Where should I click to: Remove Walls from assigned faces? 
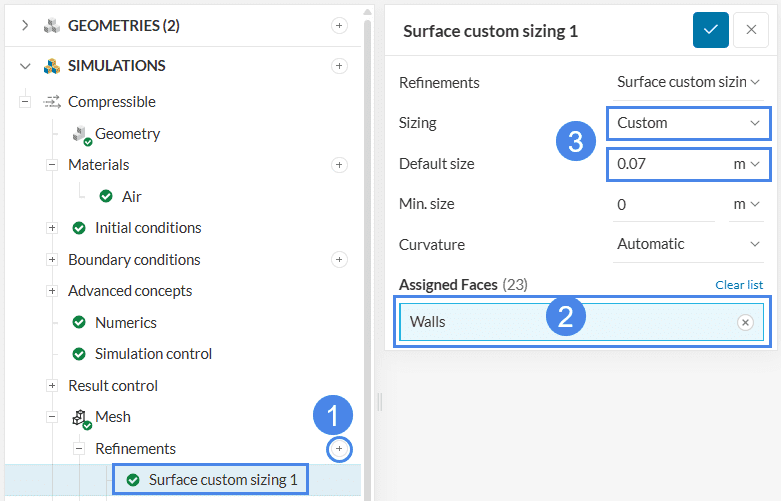tap(744, 322)
